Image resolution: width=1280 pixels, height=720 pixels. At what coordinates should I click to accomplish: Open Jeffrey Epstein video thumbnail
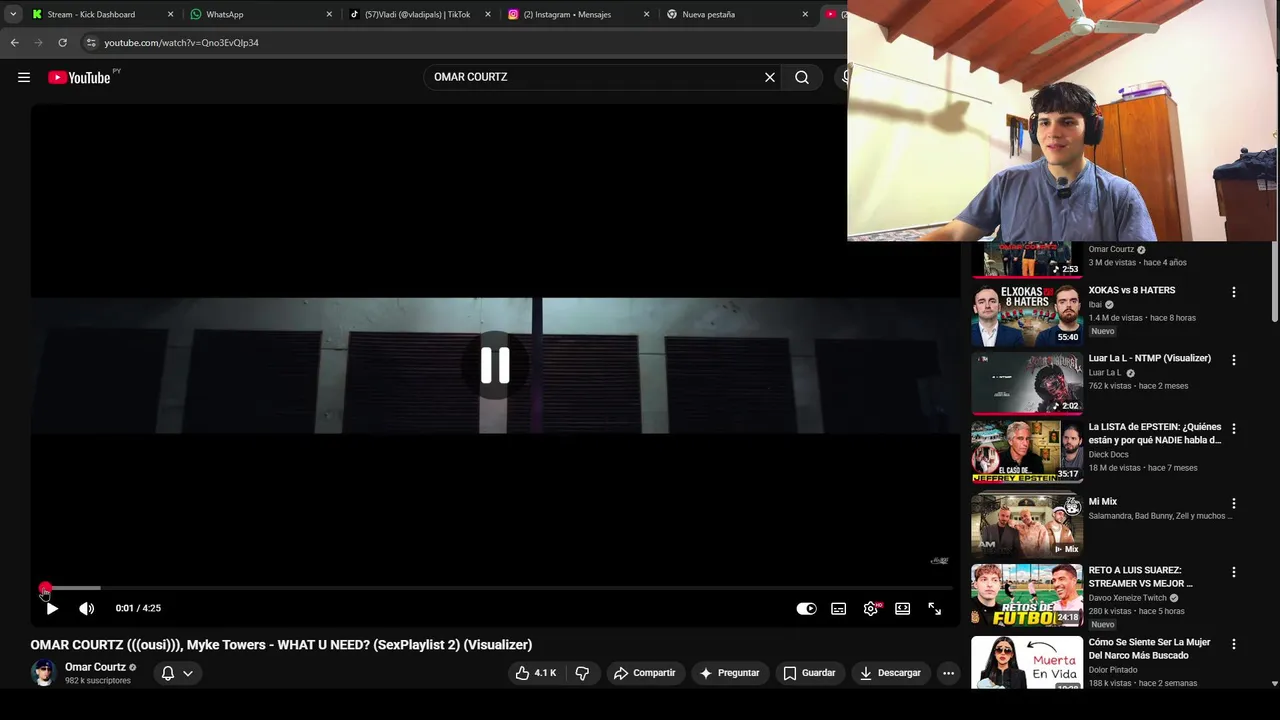click(1027, 452)
